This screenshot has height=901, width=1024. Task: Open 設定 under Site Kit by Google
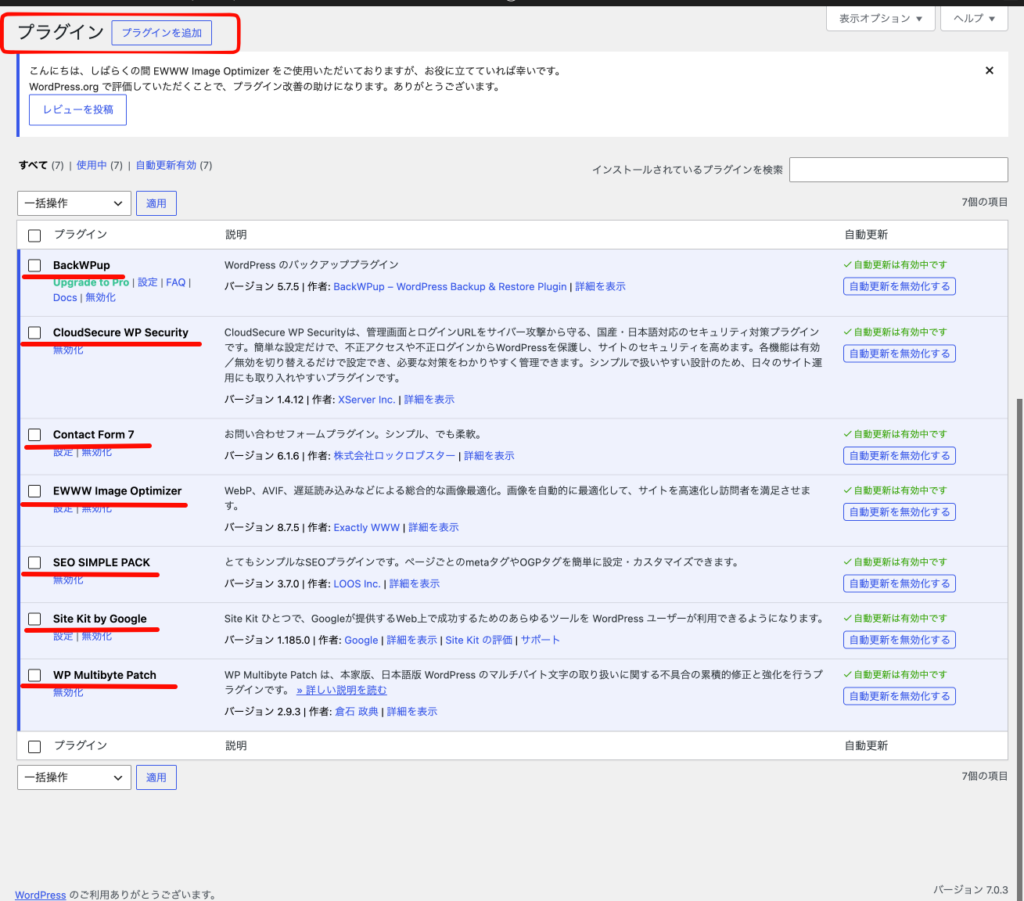(x=63, y=636)
